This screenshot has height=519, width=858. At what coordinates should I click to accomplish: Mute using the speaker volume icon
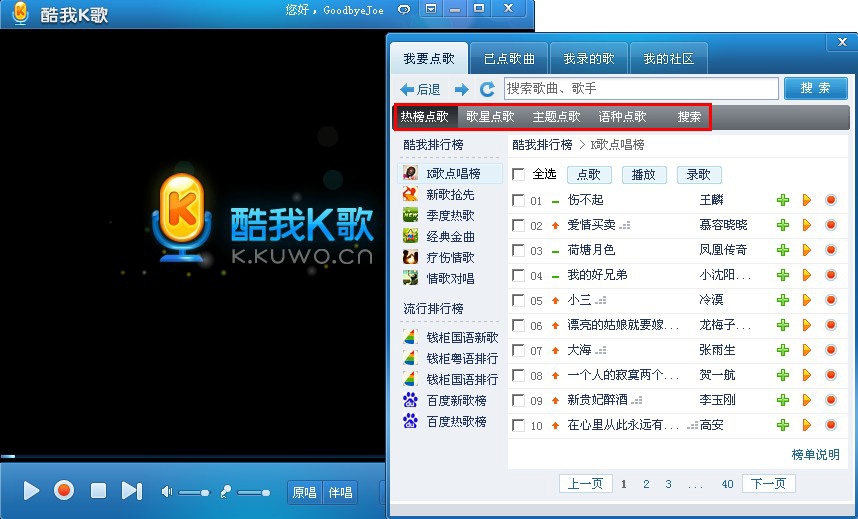tap(166, 492)
